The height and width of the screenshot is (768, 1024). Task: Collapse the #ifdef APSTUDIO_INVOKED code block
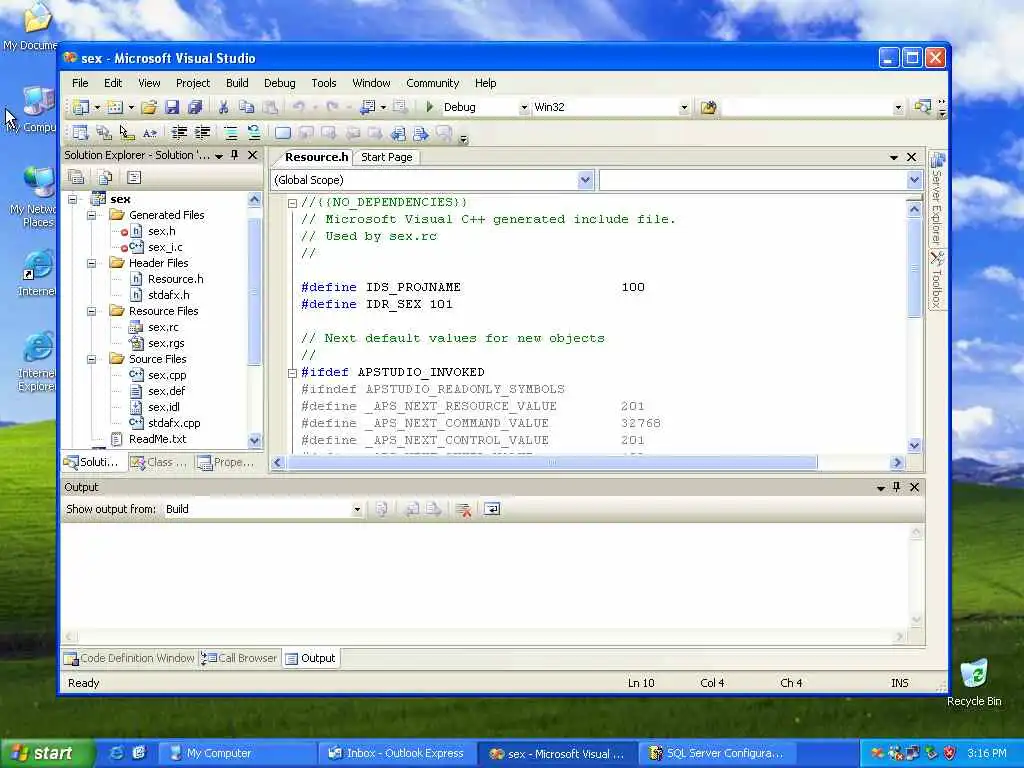pos(293,373)
